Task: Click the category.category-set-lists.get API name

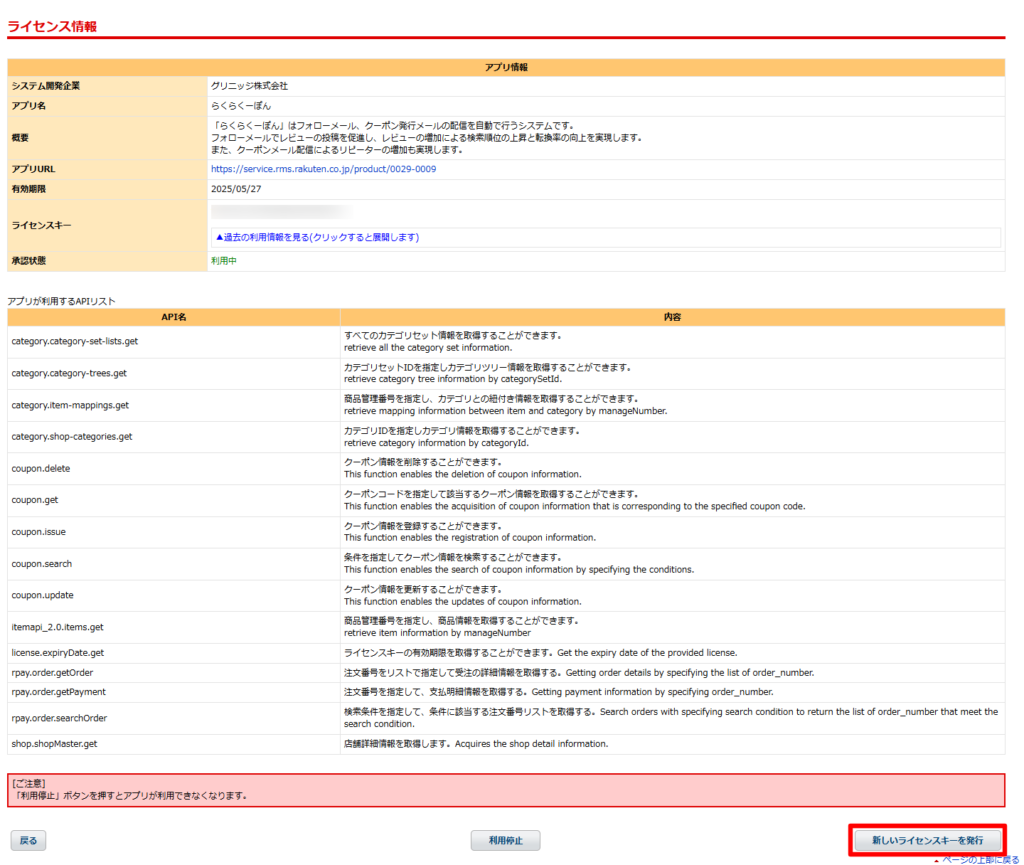Action: [74, 341]
